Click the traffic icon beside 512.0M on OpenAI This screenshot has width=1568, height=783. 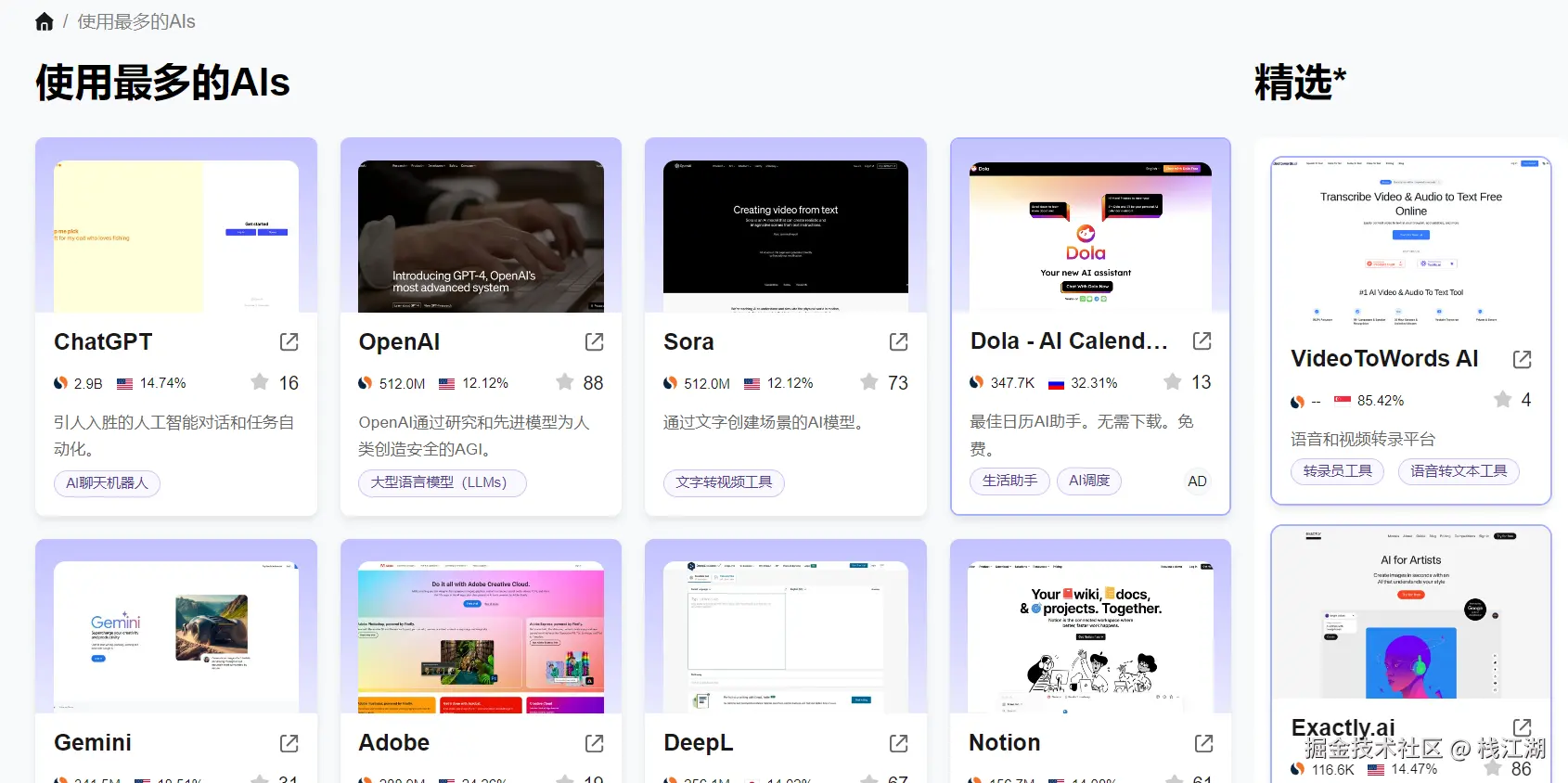(366, 383)
